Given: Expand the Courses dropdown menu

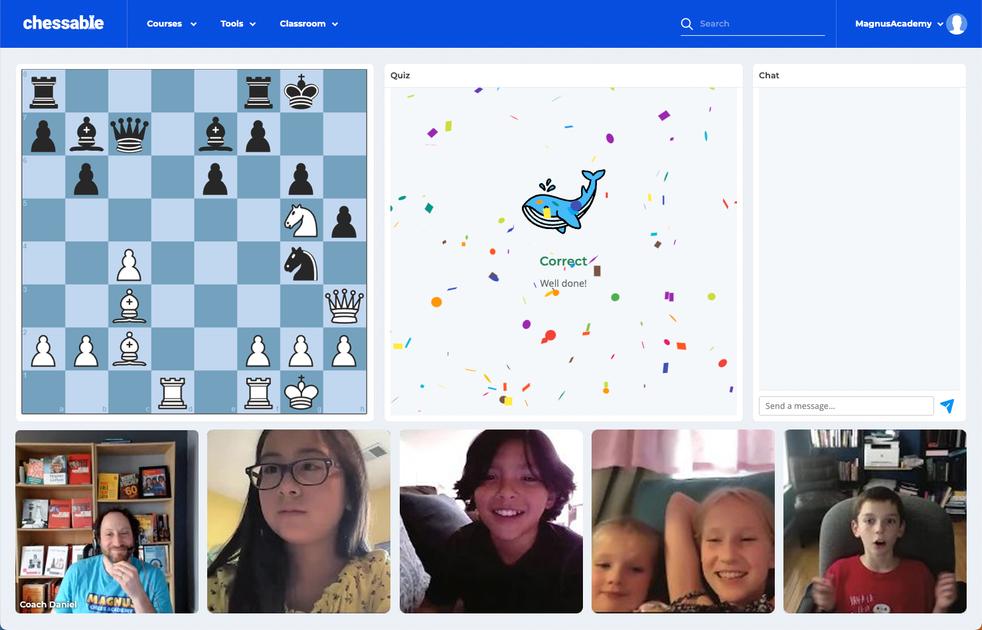Looking at the screenshot, I should [171, 24].
